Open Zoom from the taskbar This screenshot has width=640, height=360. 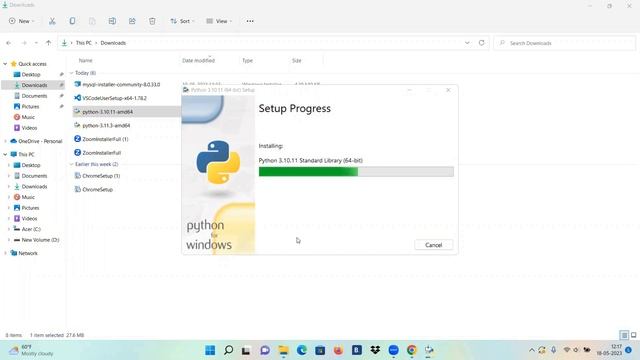[x=393, y=350]
